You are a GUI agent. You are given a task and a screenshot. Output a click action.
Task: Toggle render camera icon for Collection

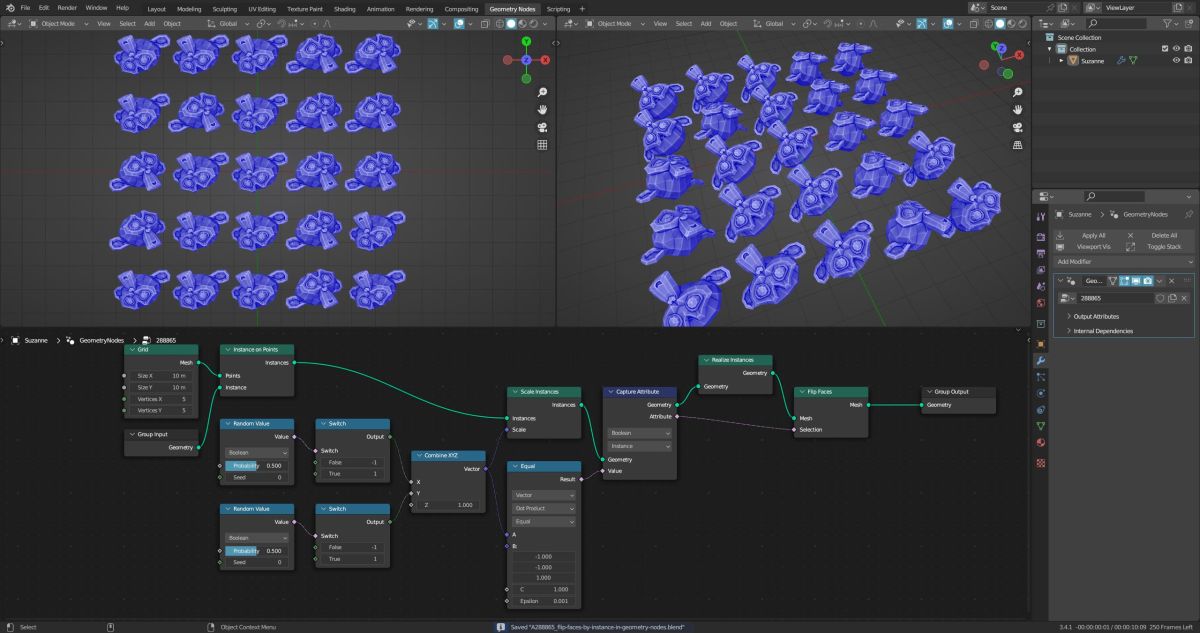click(x=1188, y=49)
